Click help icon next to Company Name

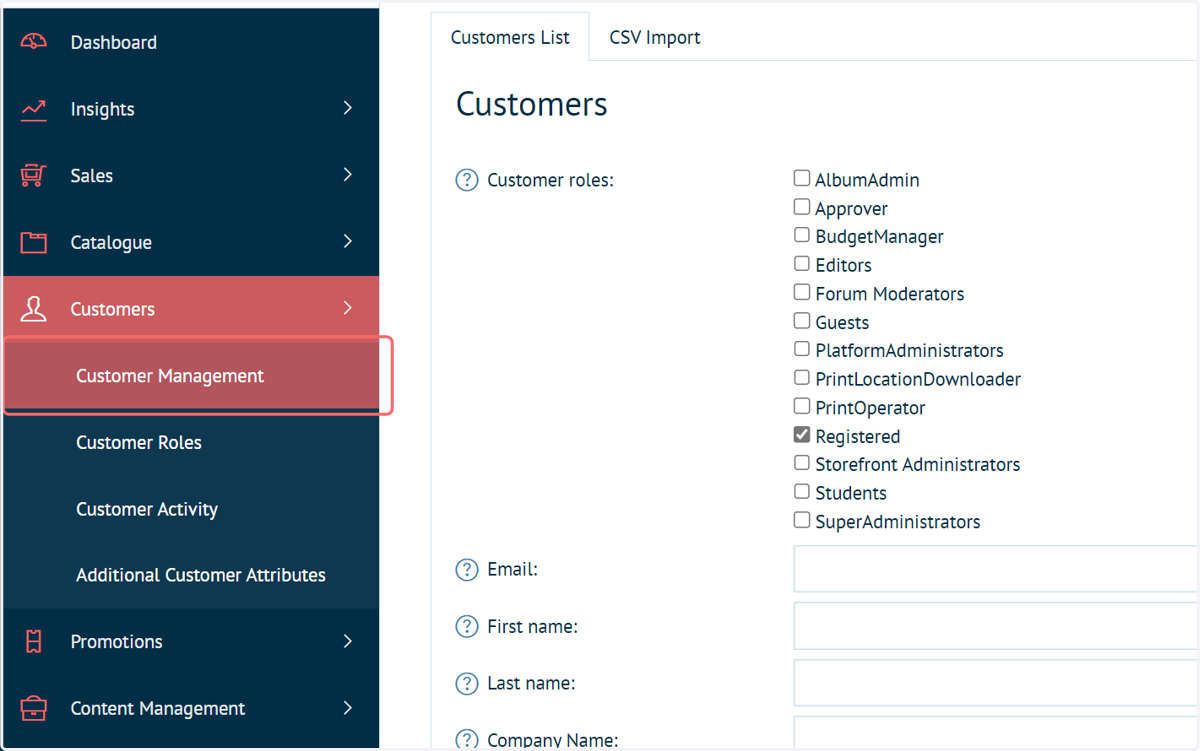tap(467, 740)
